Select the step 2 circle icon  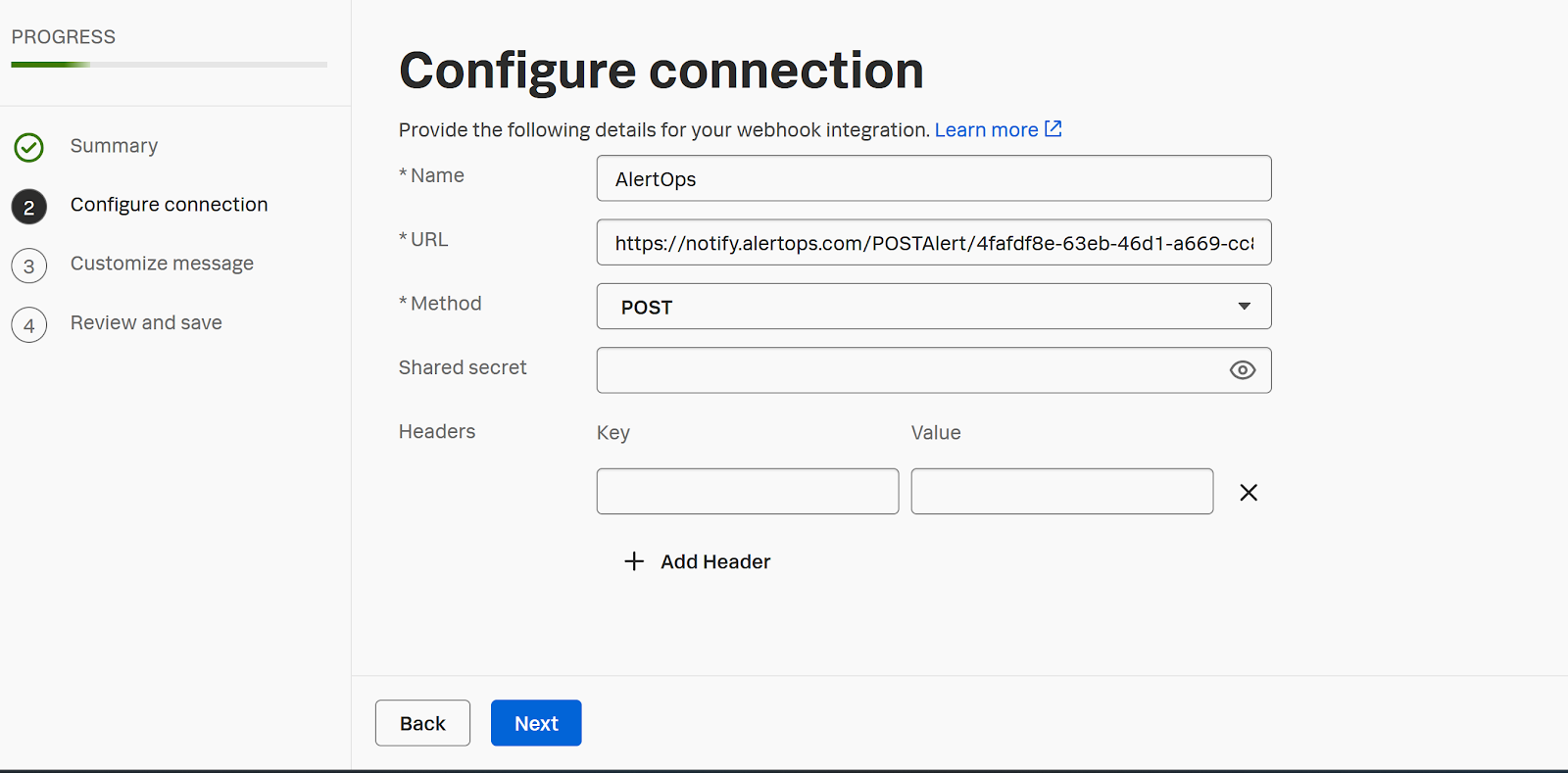29,207
